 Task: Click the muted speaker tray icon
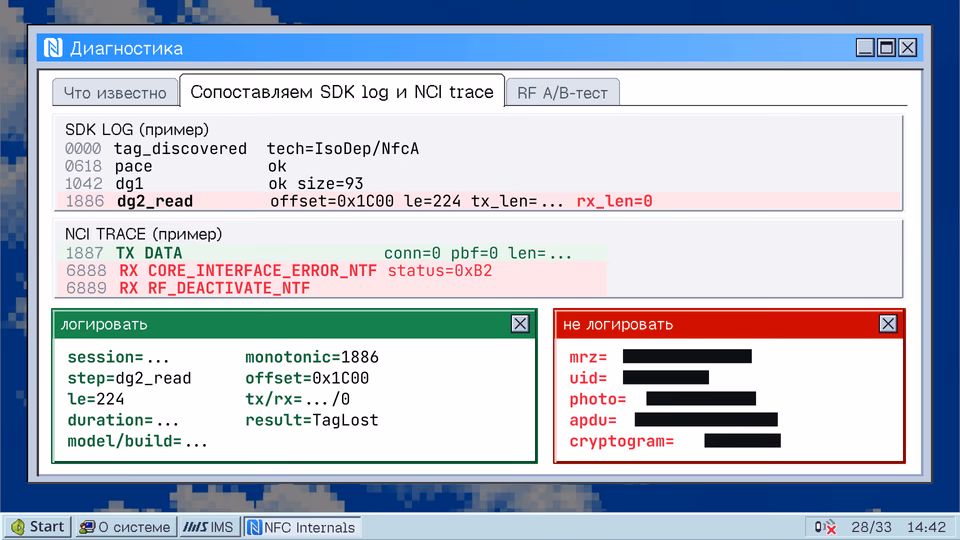click(825, 527)
